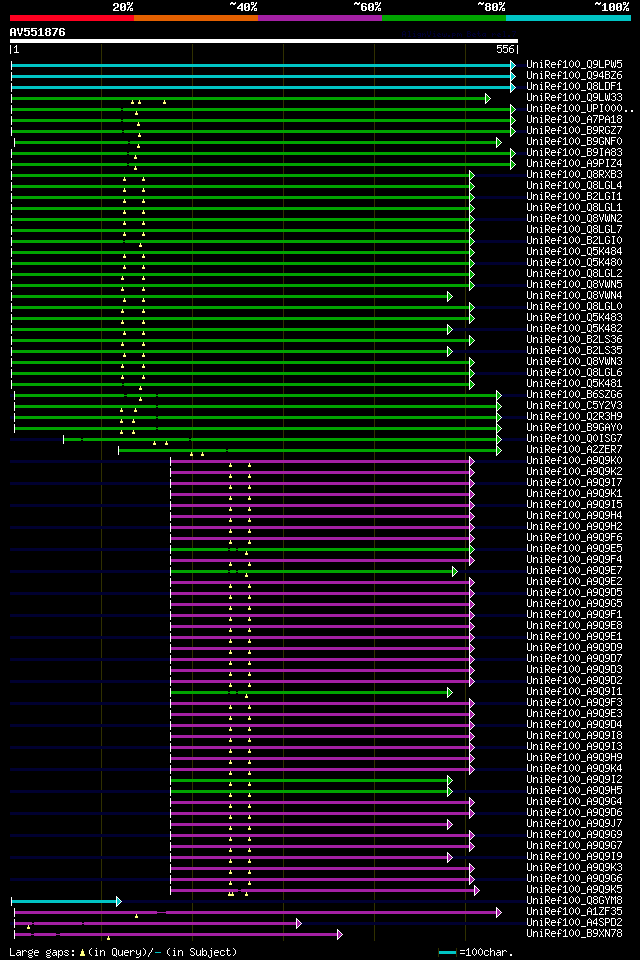Select hit label UniRef100_A9Q9E7
This screenshot has height=960, width=640.
tap(574, 571)
